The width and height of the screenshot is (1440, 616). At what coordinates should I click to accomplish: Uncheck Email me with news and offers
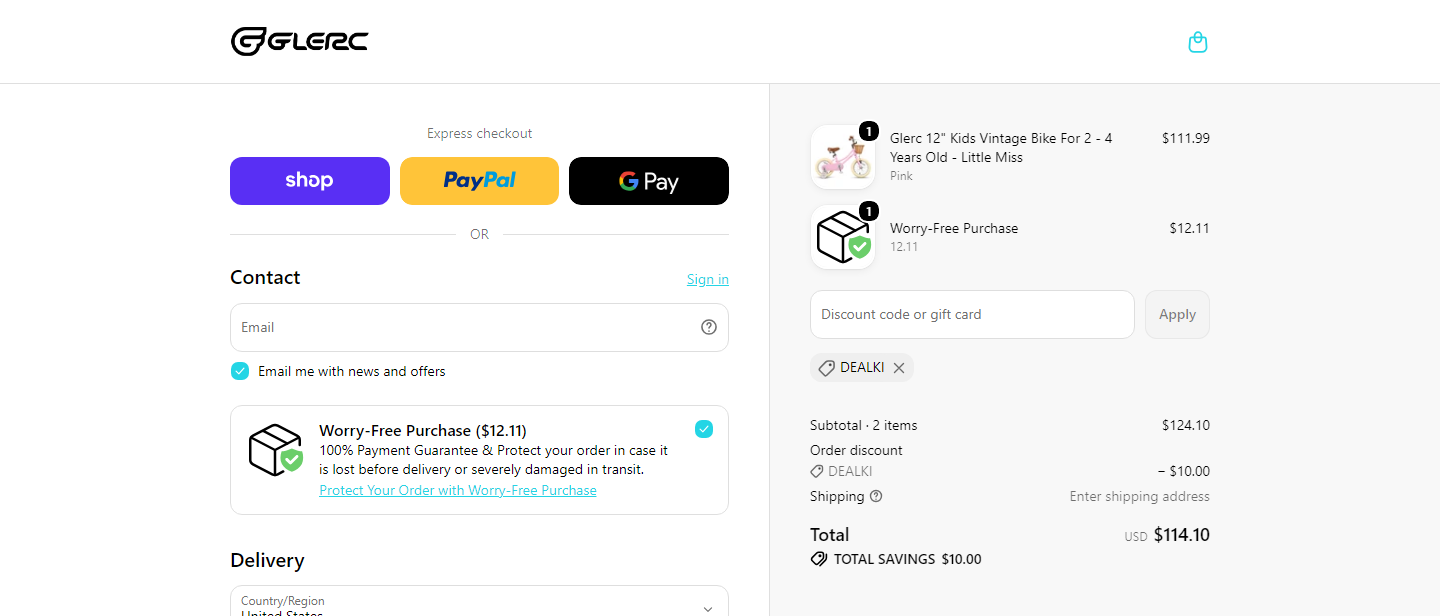(x=240, y=371)
